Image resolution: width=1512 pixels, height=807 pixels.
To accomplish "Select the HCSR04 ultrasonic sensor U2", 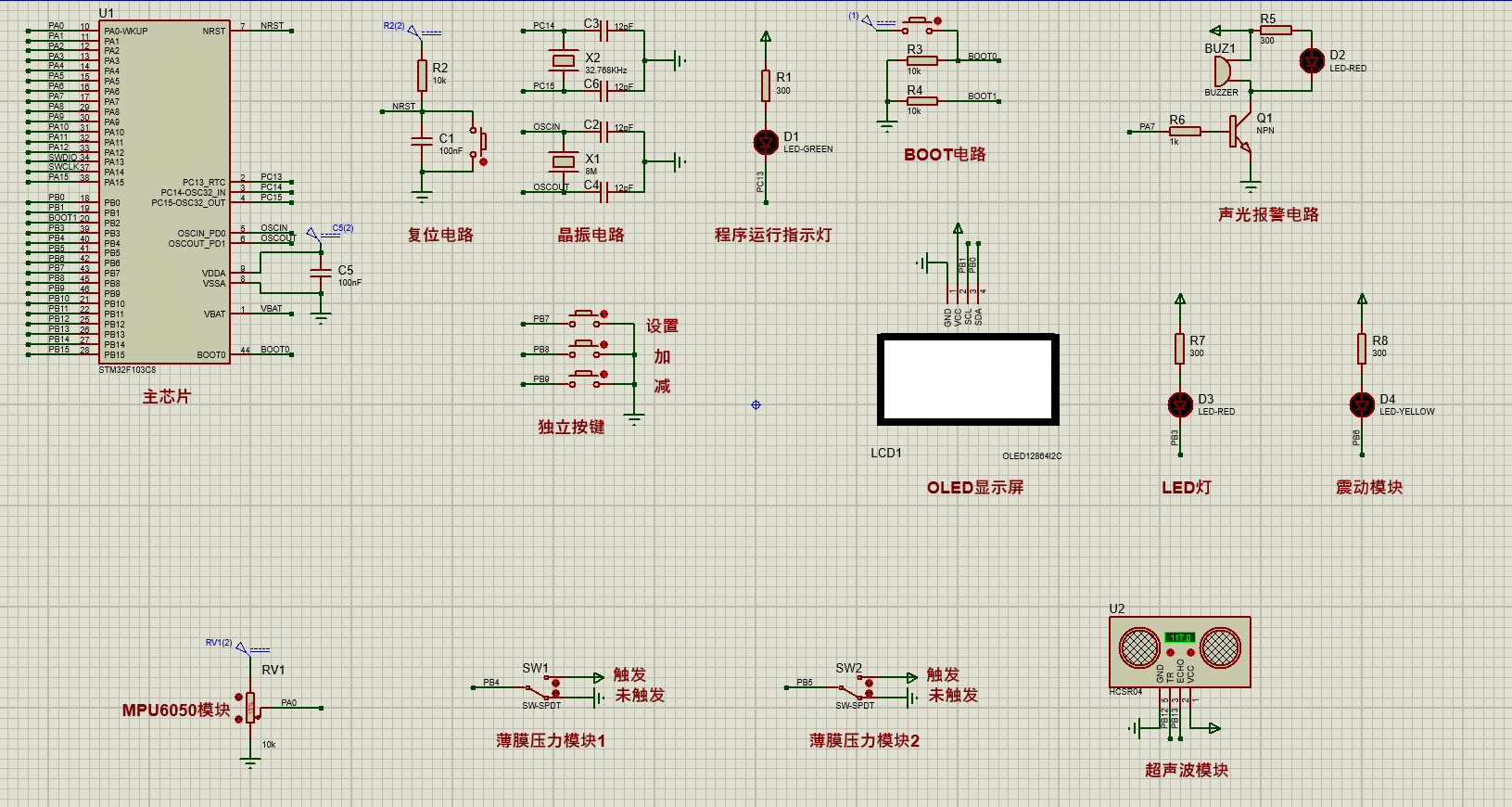I will pyautogui.click(x=1180, y=652).
